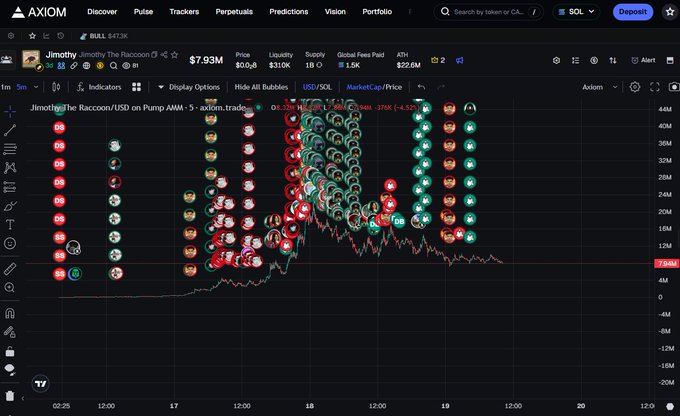This screenshot has height=416, width=680.
Task: Click Hide All Bubbles
Action: (261, 87)
